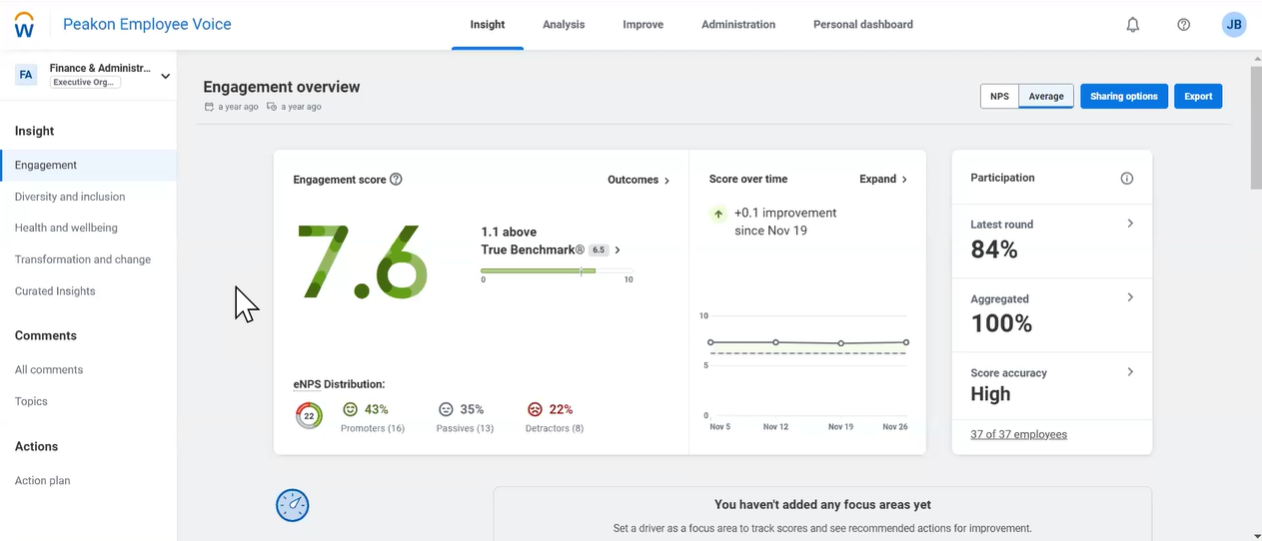
Task: Click the True Benchmark score bar
Action: click(557, 271)
